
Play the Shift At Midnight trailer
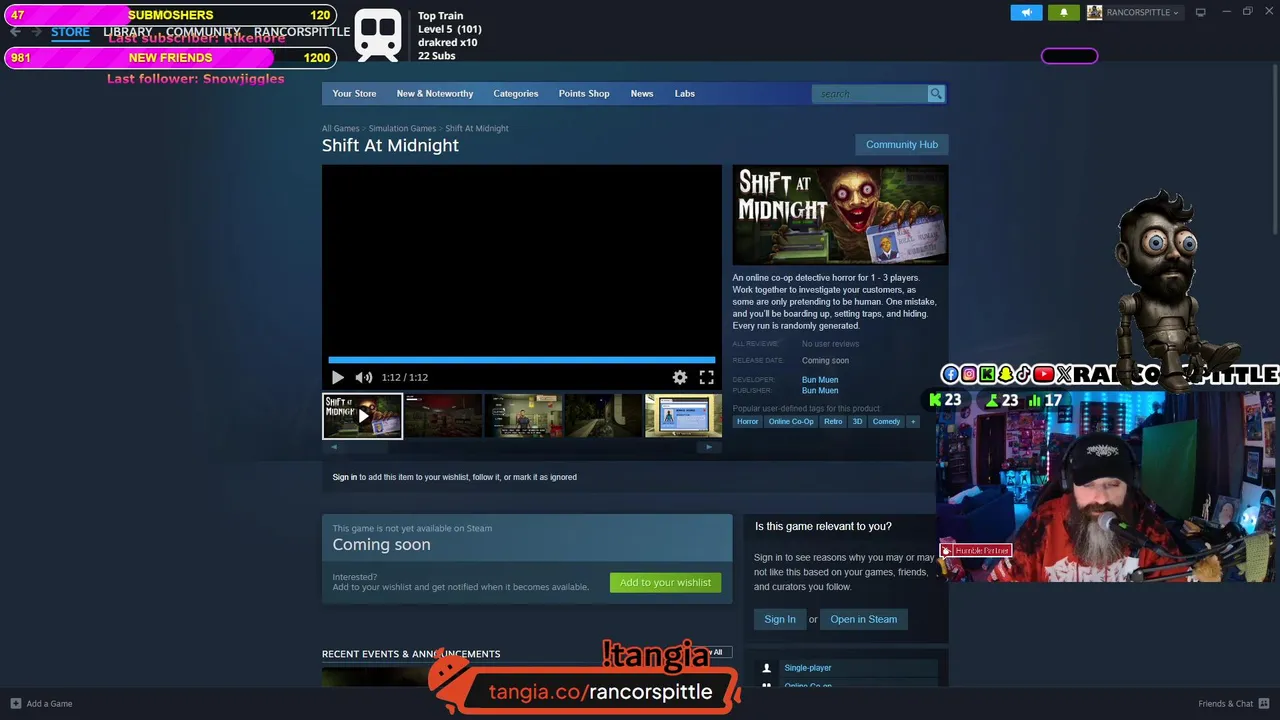[338, 377]
